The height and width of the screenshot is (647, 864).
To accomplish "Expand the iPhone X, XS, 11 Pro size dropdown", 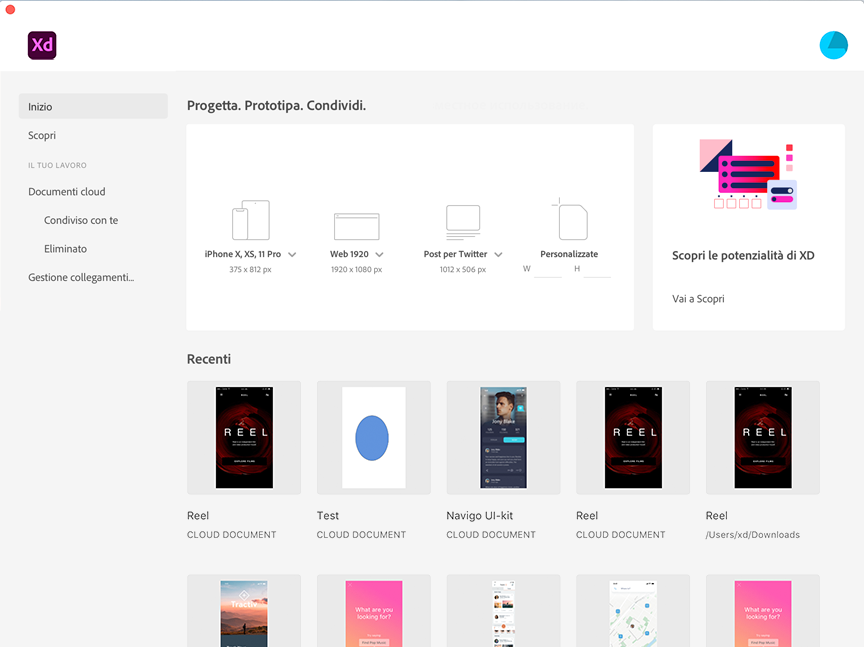I will point(292,255).
